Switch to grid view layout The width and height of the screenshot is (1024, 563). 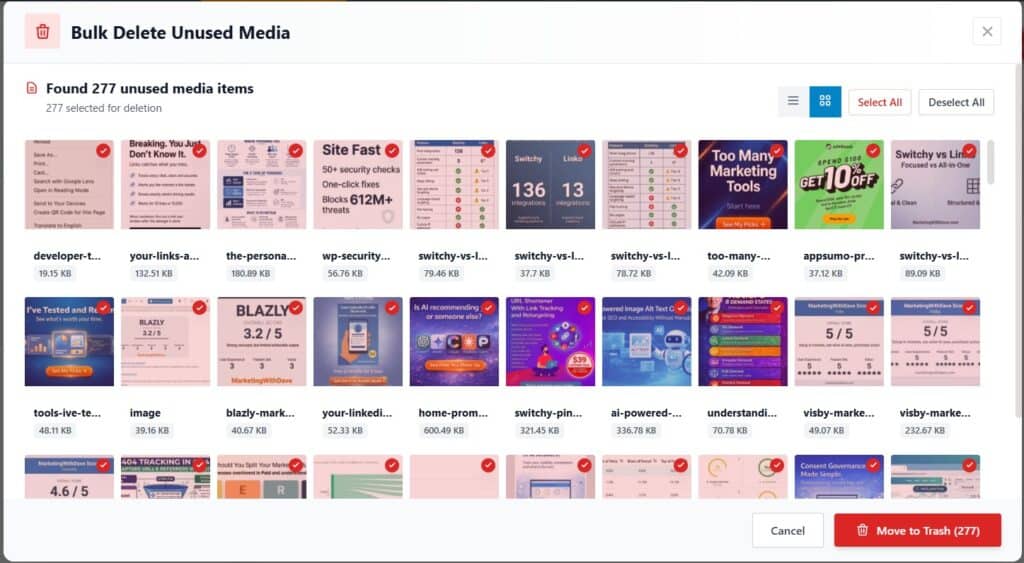[825, 101]
